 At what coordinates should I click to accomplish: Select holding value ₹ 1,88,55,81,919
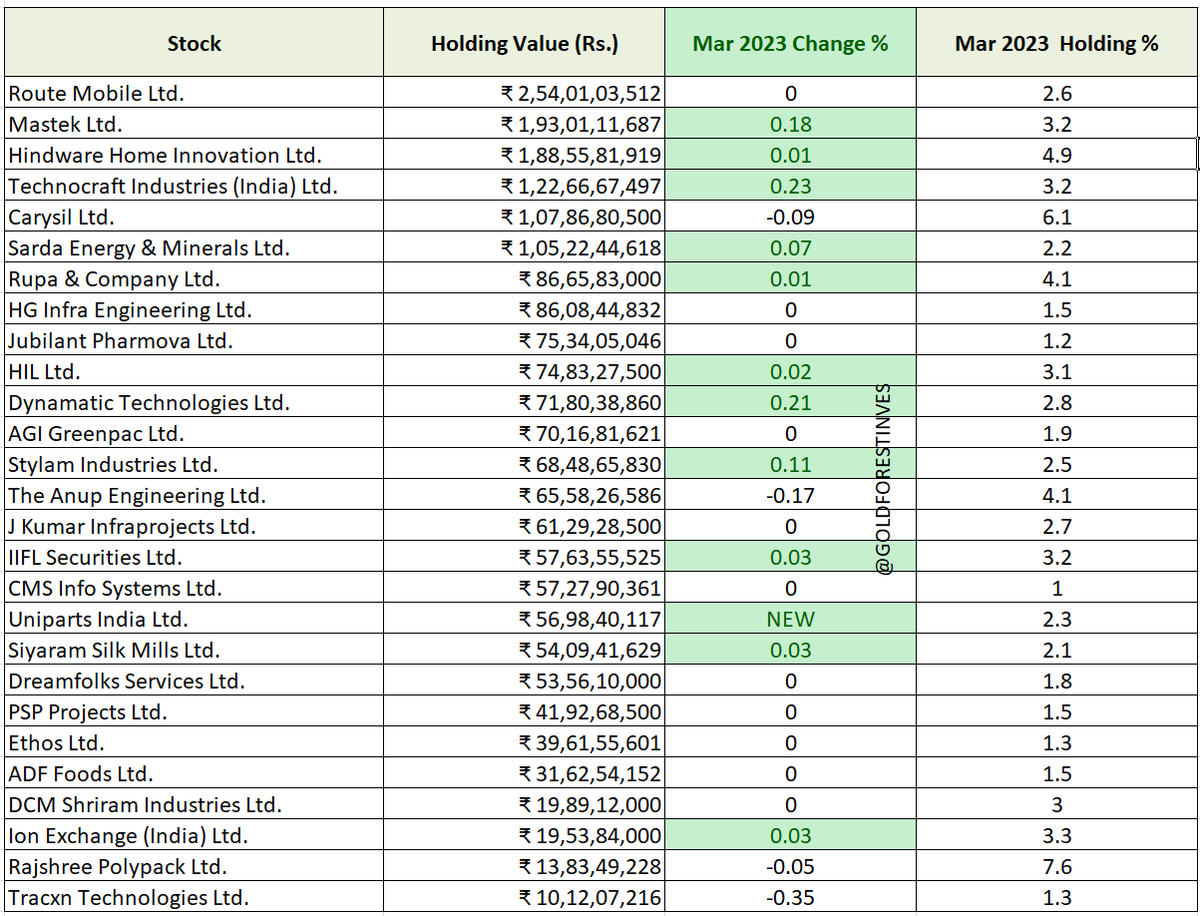(x=524, y=156)
